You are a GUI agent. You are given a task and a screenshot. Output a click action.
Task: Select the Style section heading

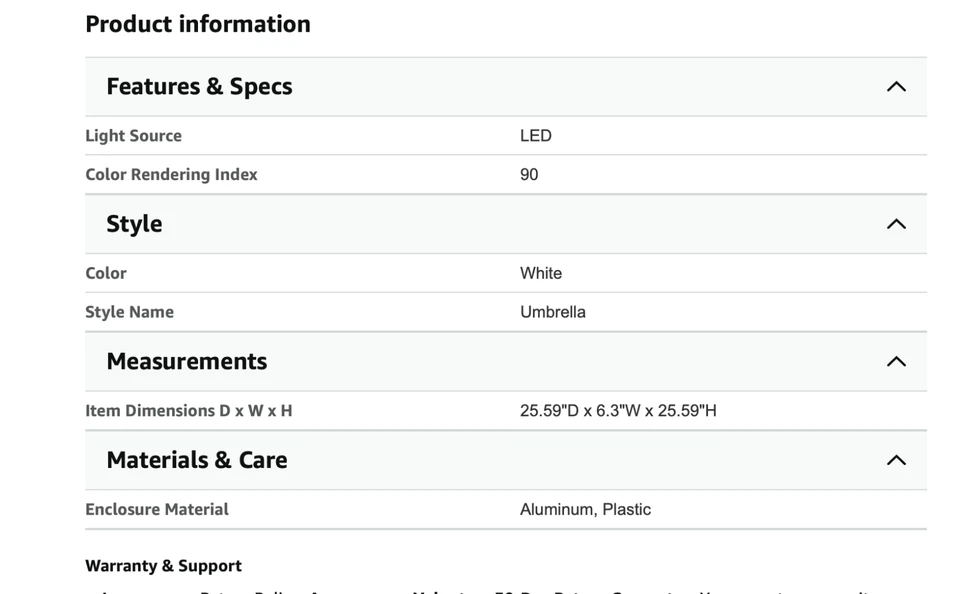click(134, 224)
